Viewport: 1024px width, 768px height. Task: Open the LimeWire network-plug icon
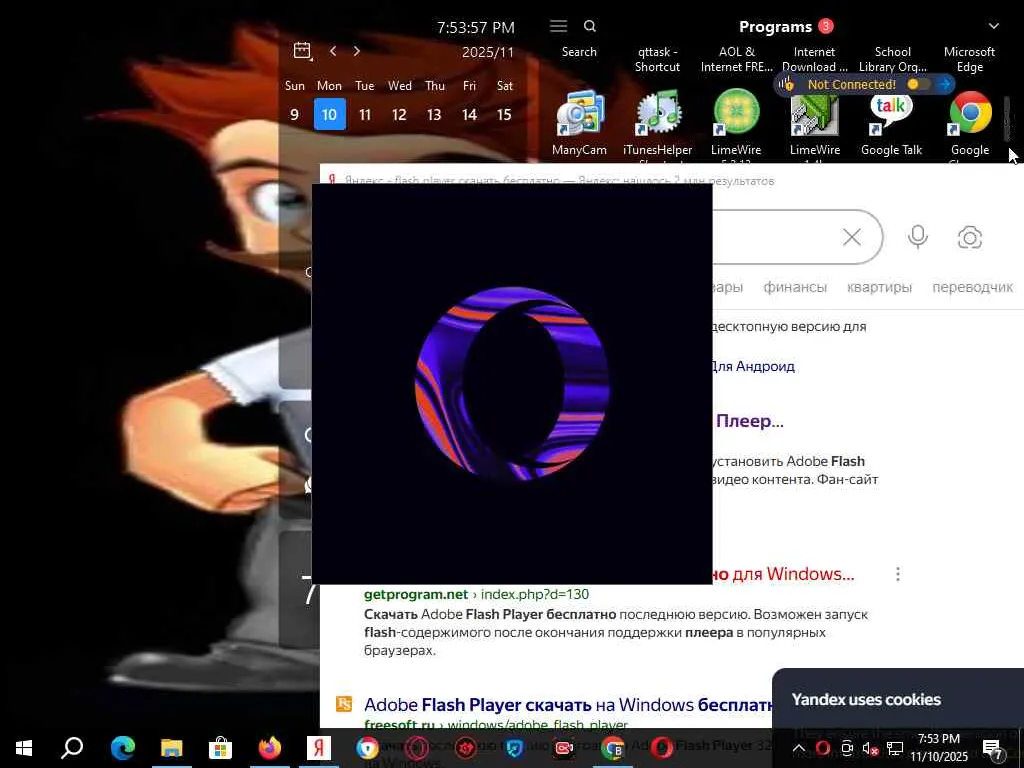pos(814,116)
